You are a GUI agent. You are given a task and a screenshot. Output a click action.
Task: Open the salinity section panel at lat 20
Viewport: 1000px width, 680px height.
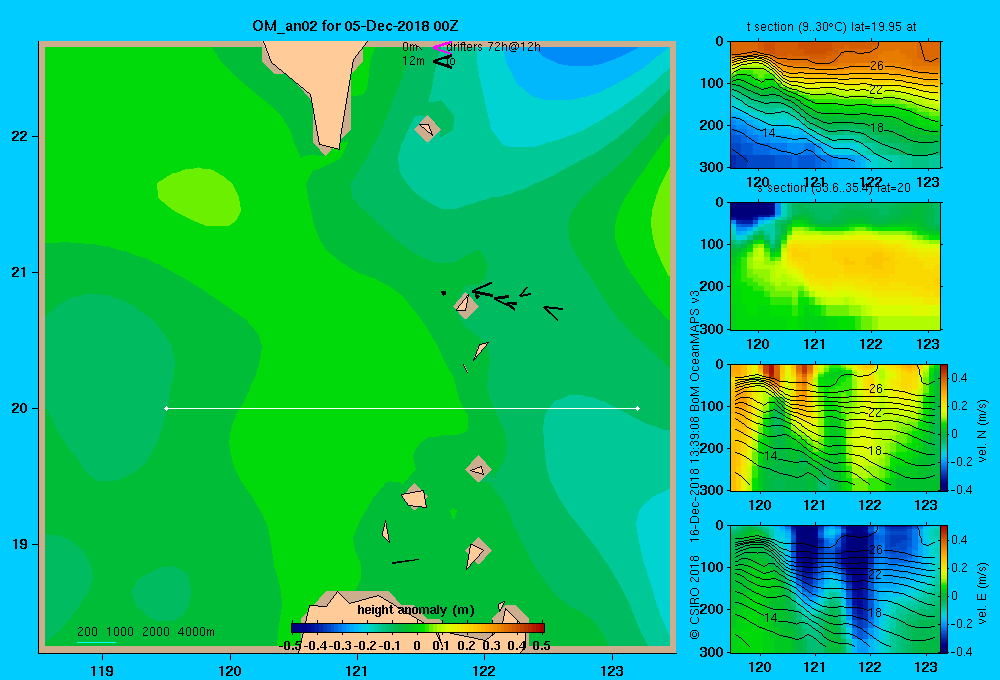(835, 266)
